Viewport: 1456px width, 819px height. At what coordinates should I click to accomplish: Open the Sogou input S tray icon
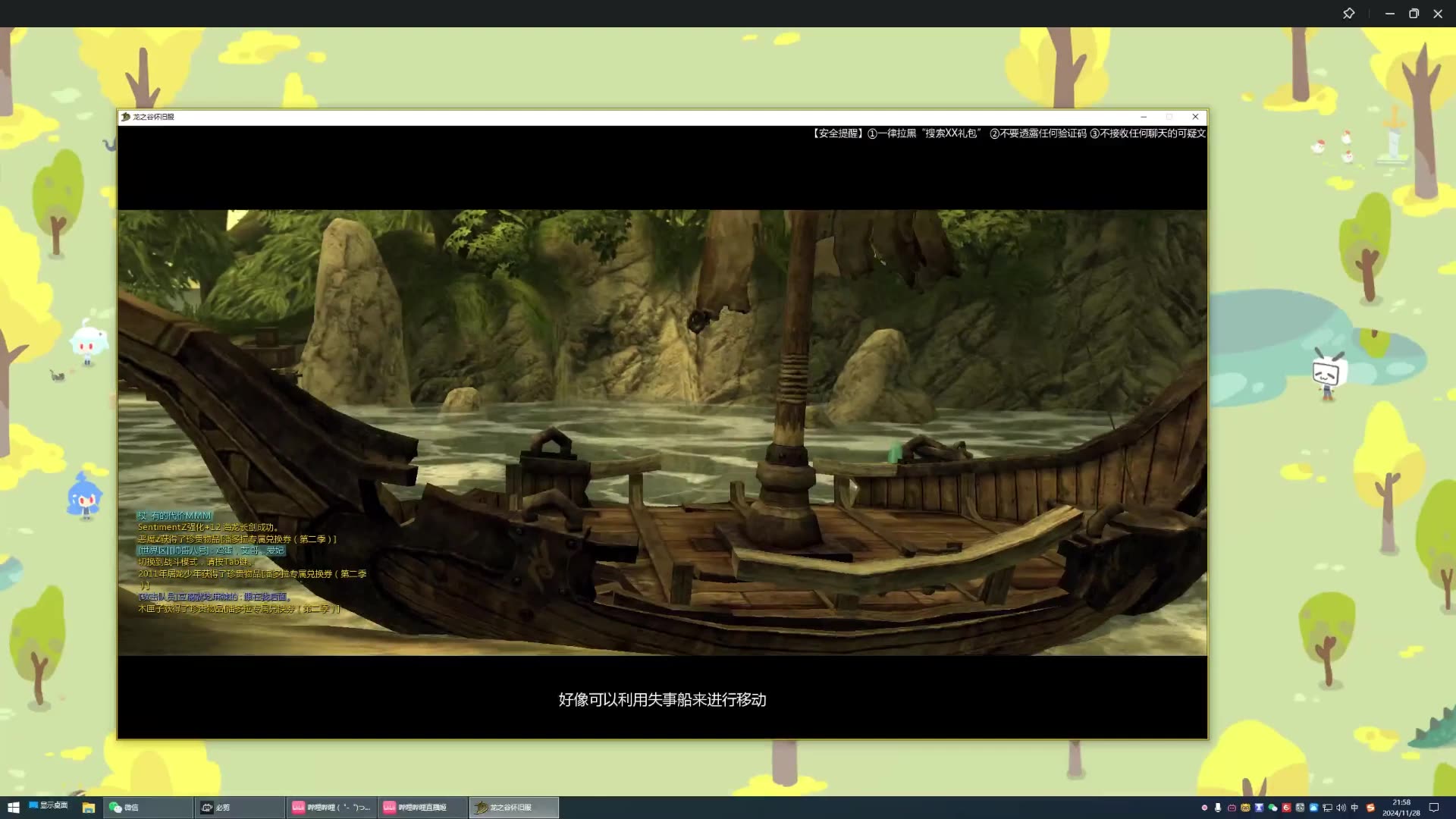pyautogui.click(x=1370, y=808)
